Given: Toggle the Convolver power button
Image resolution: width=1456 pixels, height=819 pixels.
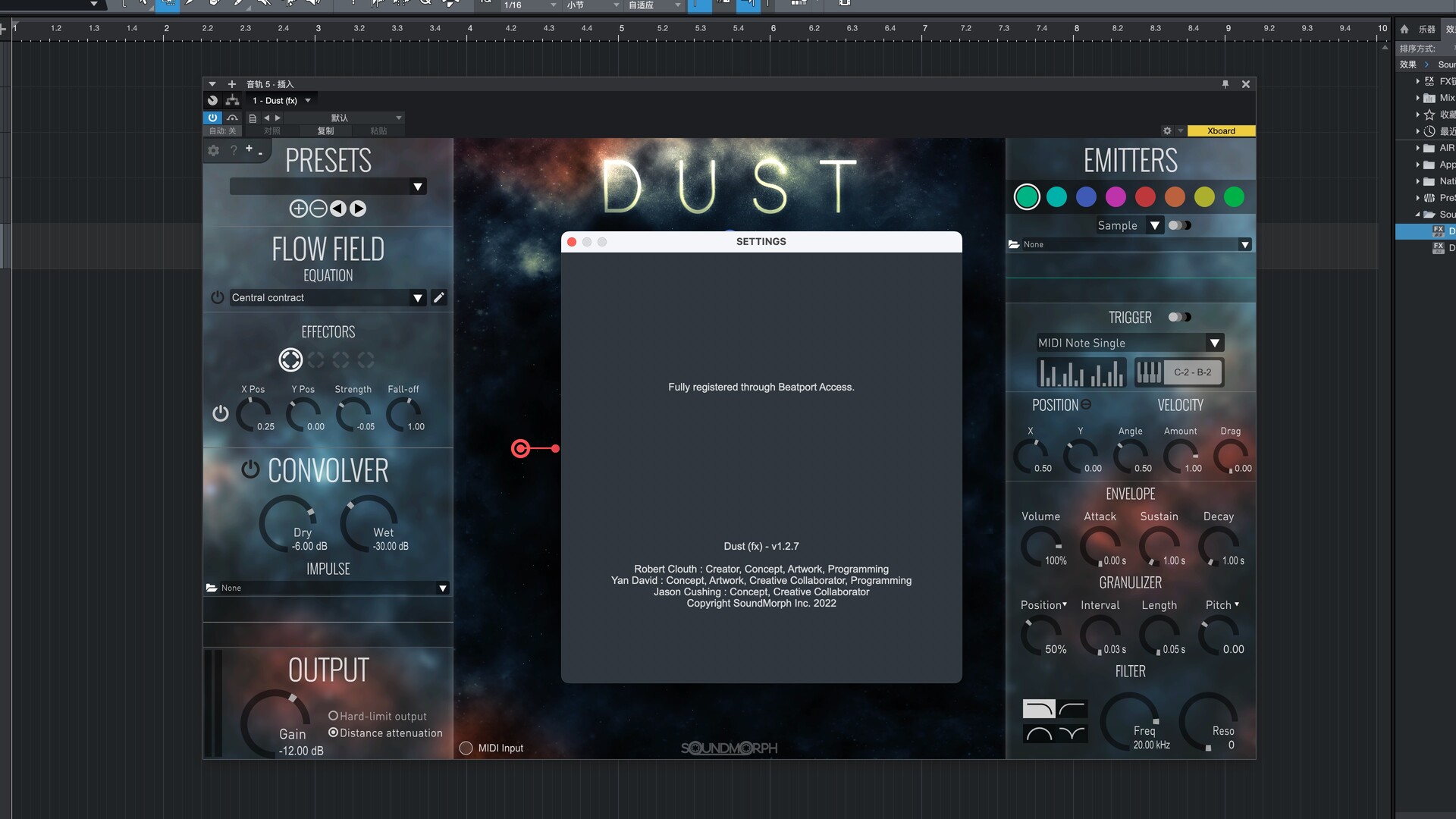Looking at the screenshot, I should click(x=250, y=469).
